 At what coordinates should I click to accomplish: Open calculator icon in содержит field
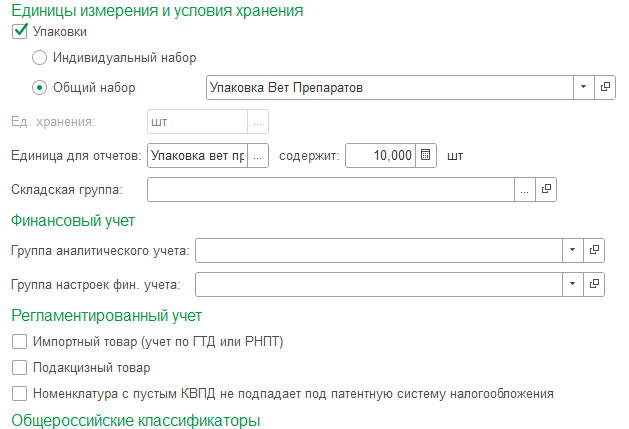click(x=426, y=155)
